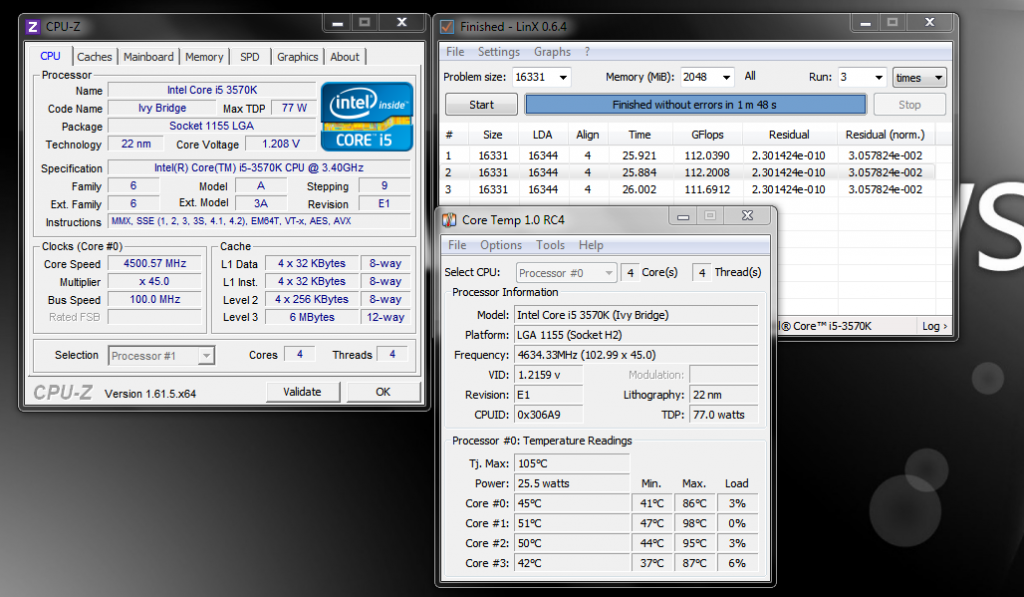
Task: Click the Log button in LinX status bar
Action: point(932,326)
